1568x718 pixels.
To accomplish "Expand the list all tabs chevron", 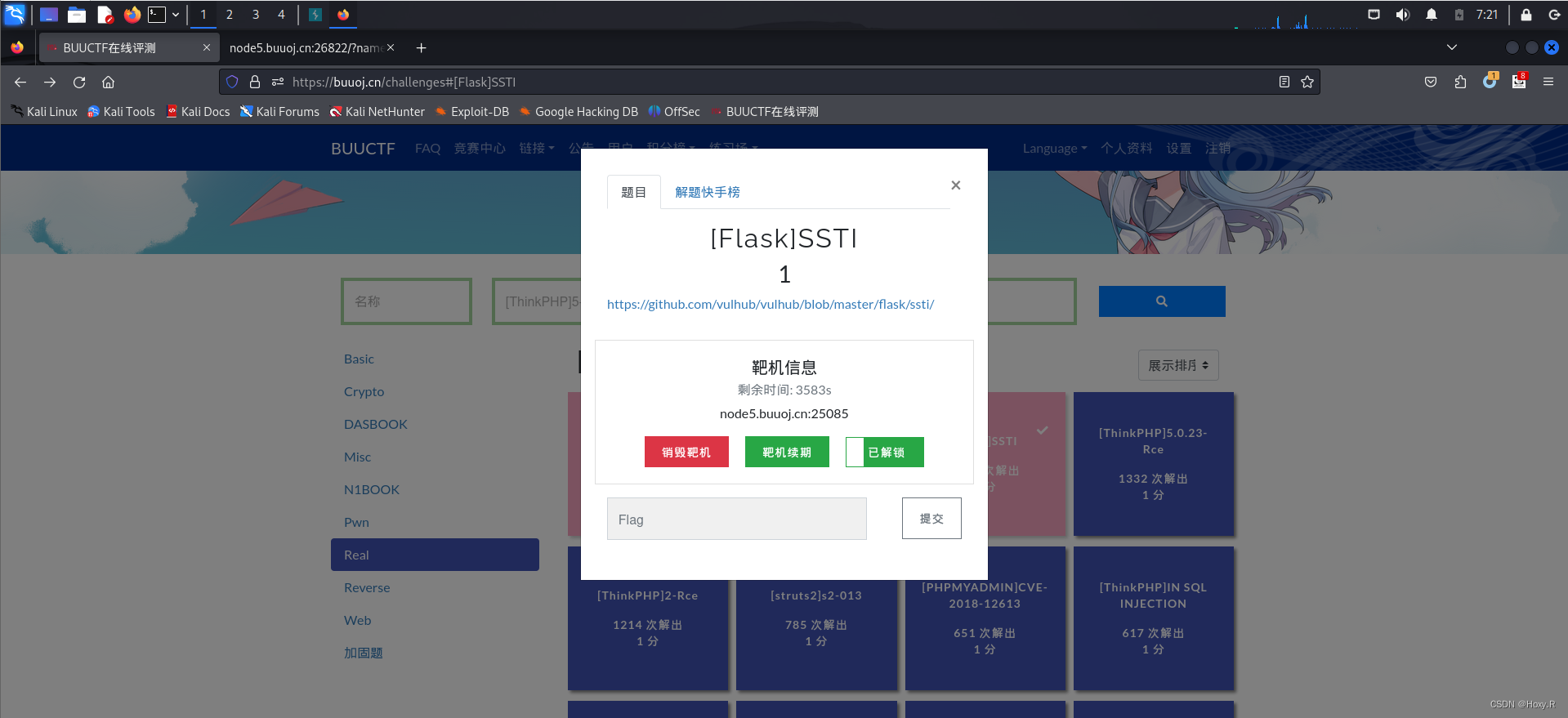I will click(x=1452, y=47).
